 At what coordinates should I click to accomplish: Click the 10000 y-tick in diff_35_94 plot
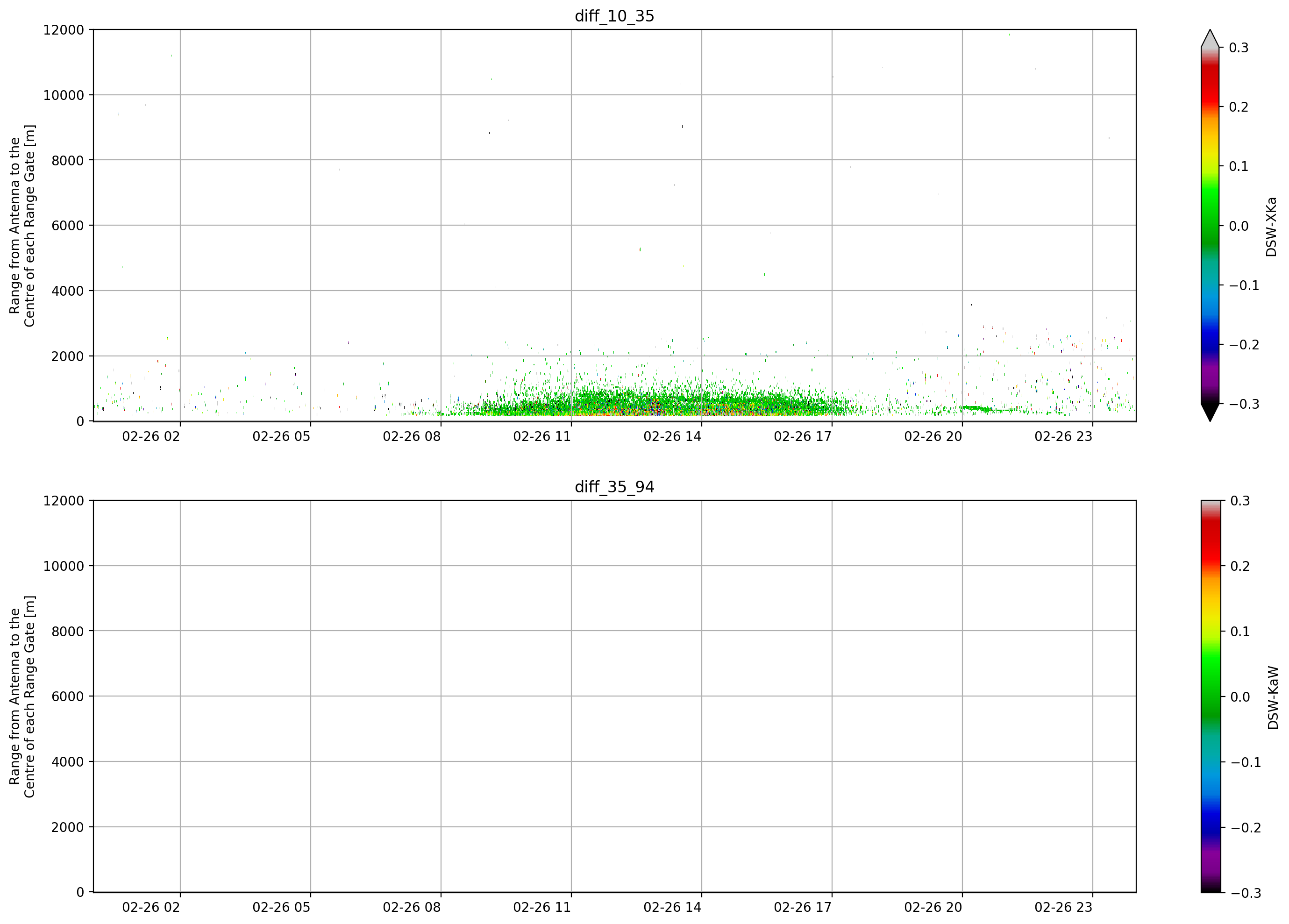click(x=64, y=566)
